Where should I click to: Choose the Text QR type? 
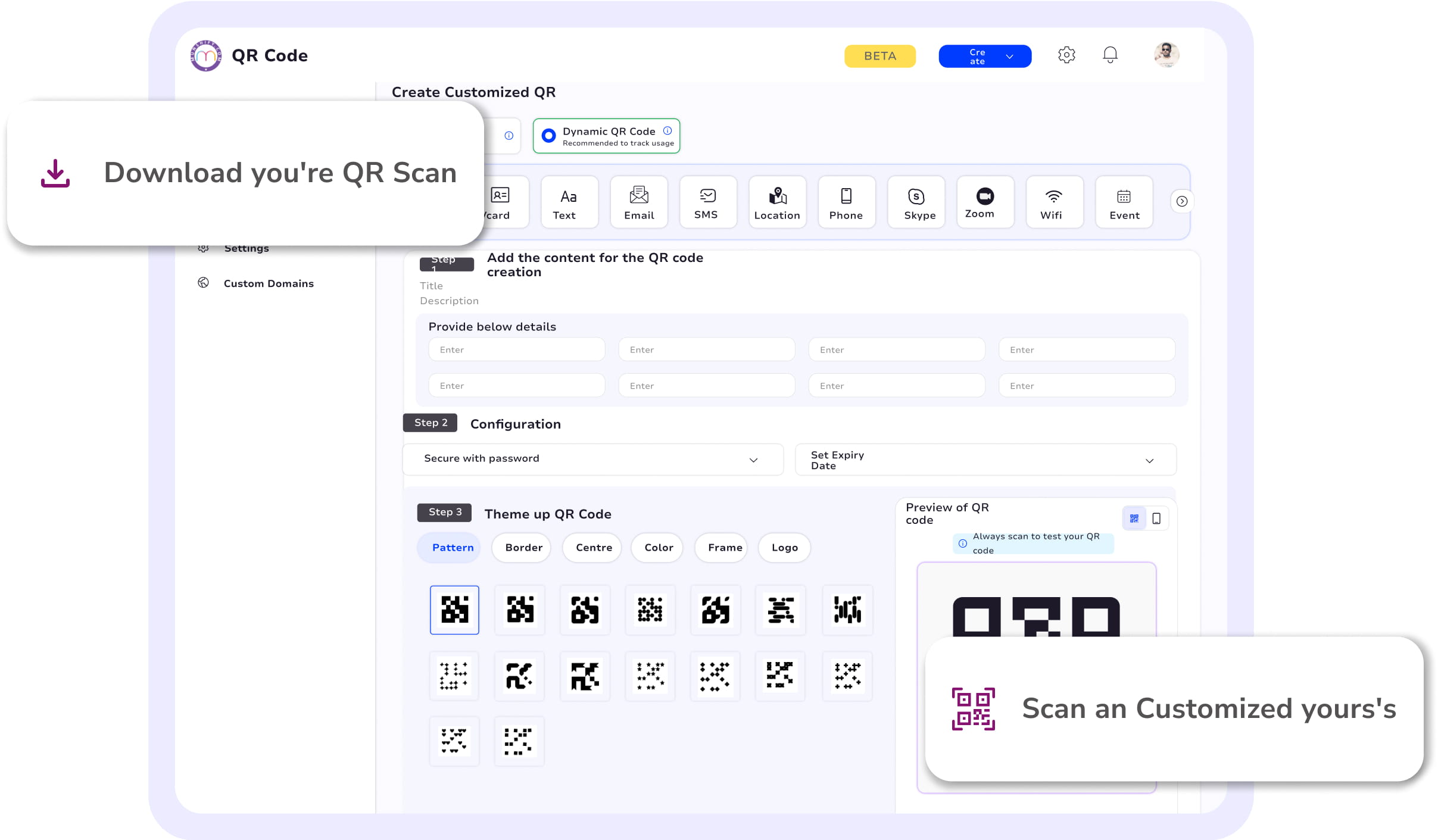(x=569, y=202)
